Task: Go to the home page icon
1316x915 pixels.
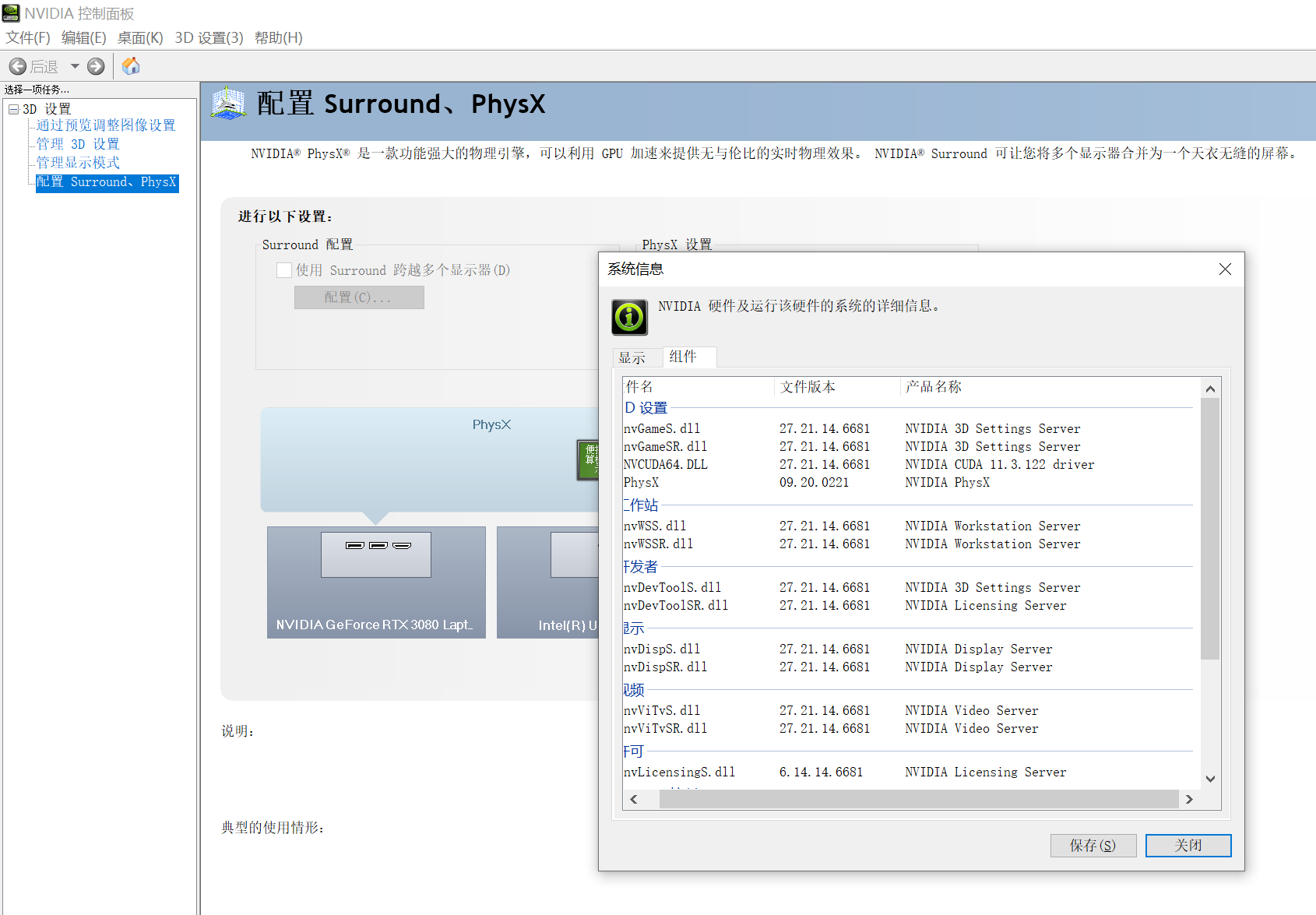Action: [131, 66]
